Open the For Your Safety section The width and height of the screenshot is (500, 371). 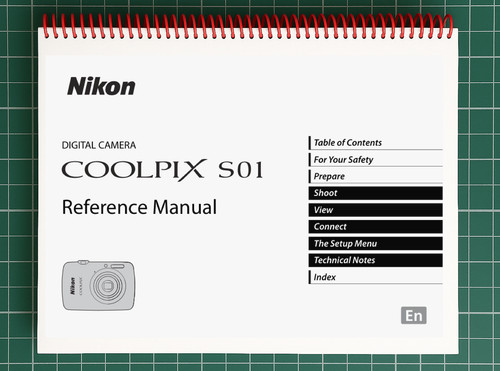tap(376, 160)
